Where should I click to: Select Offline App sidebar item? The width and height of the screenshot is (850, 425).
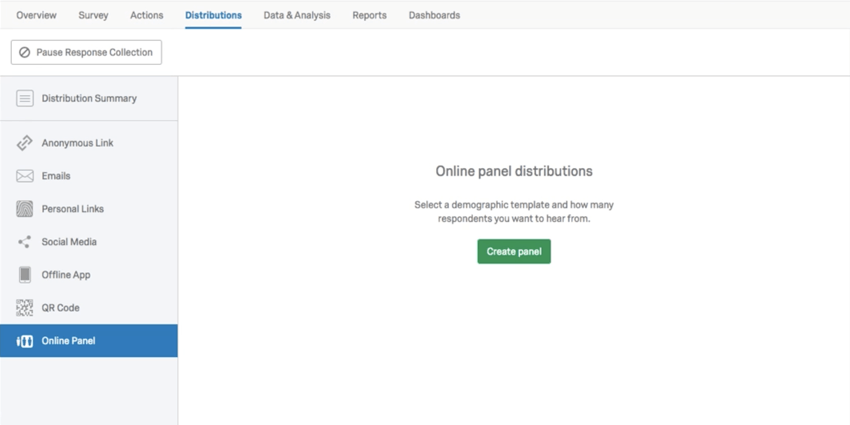click(89, 275)
